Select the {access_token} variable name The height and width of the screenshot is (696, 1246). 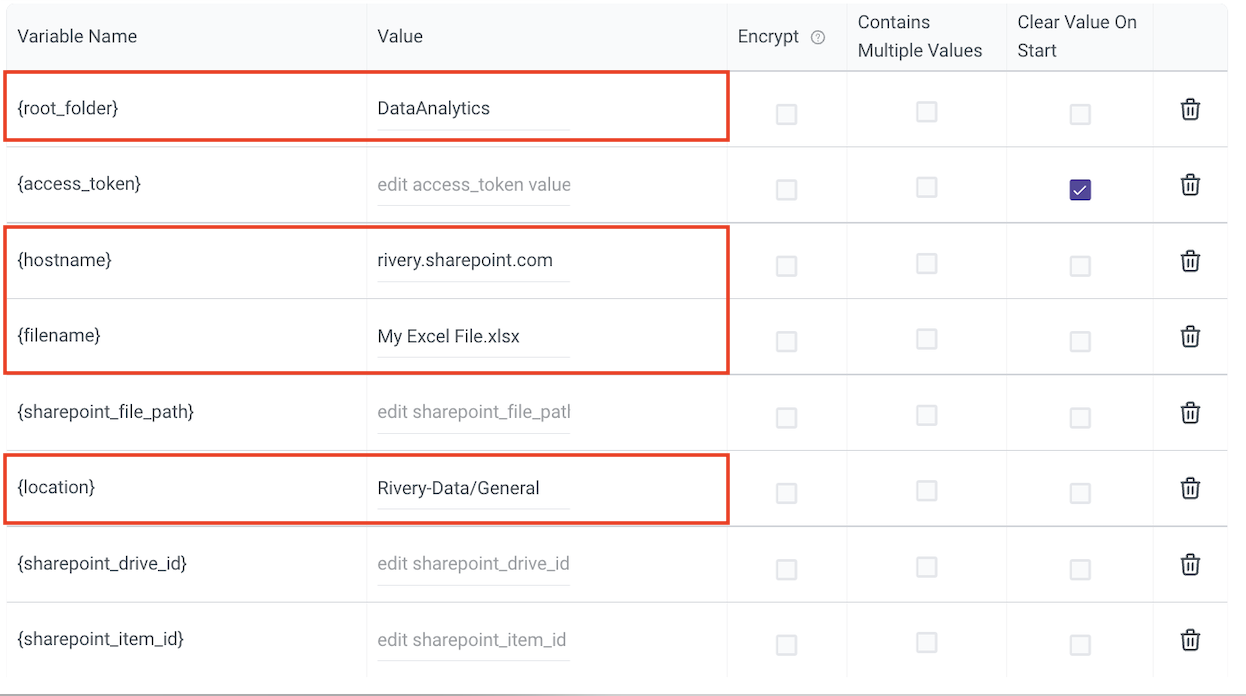pyautogui.click(x=79, y=184)
